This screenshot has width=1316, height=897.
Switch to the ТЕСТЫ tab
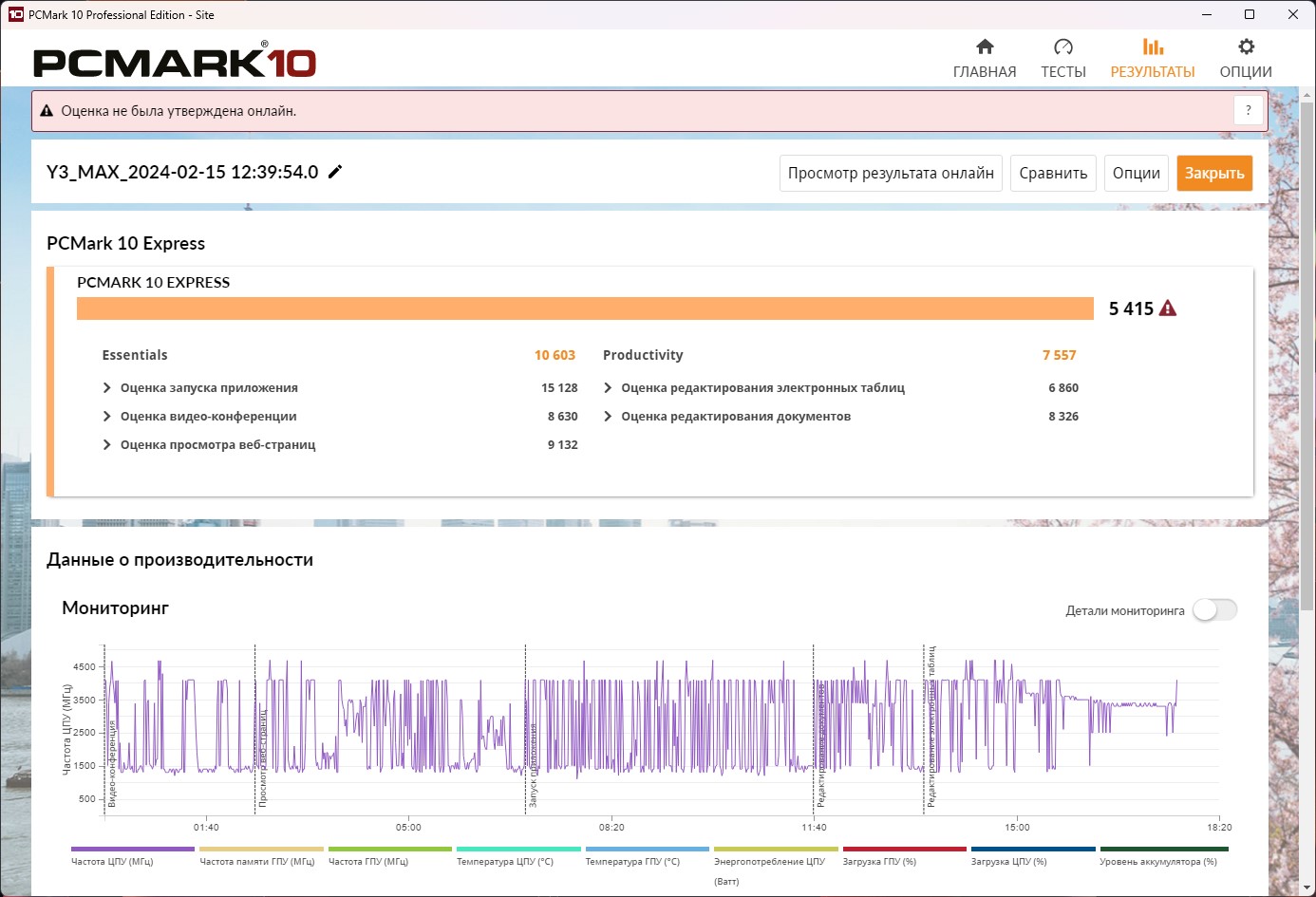click(x=1063, y=58)
